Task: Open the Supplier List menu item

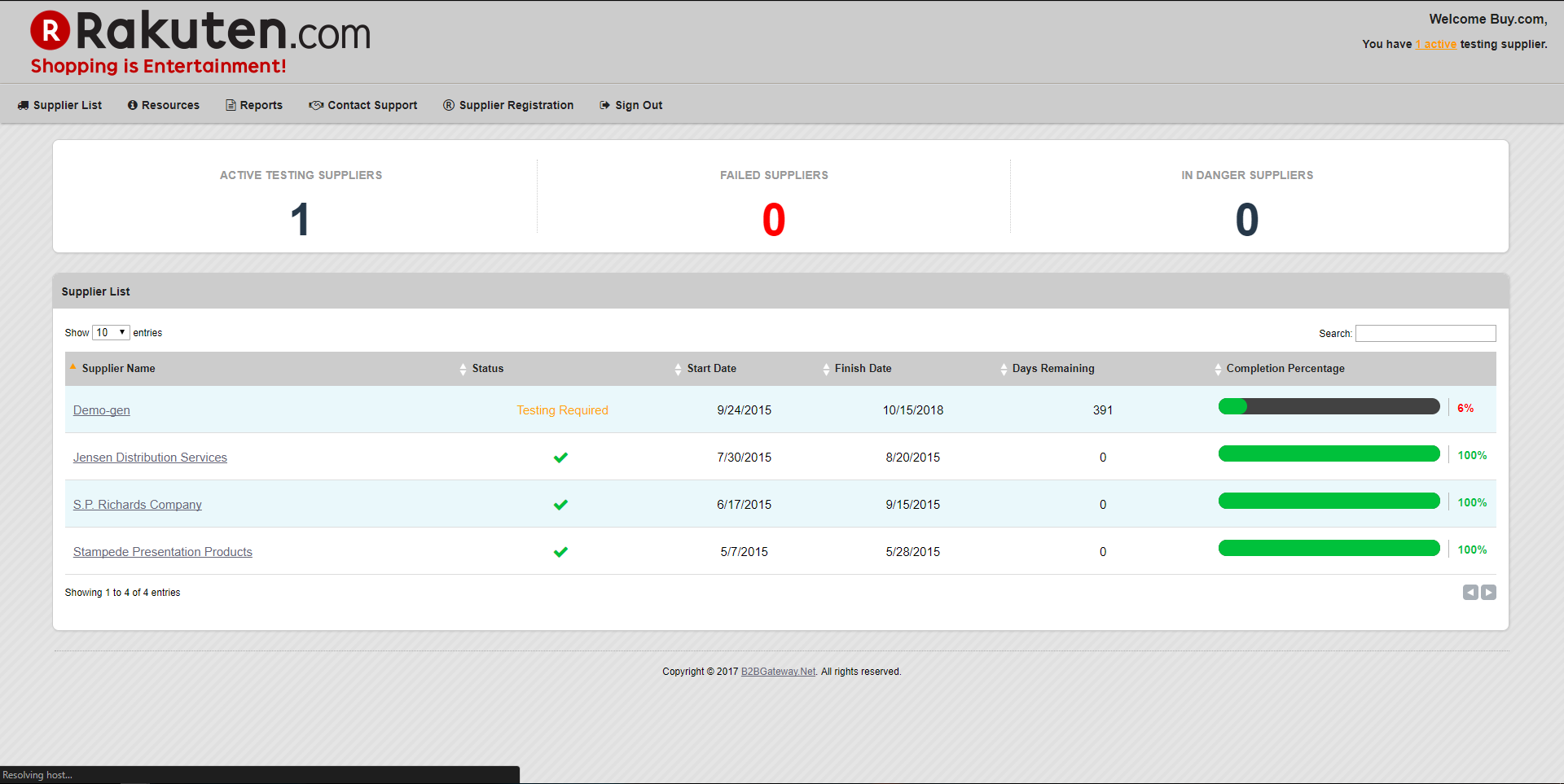Action: tap(59, 105)
